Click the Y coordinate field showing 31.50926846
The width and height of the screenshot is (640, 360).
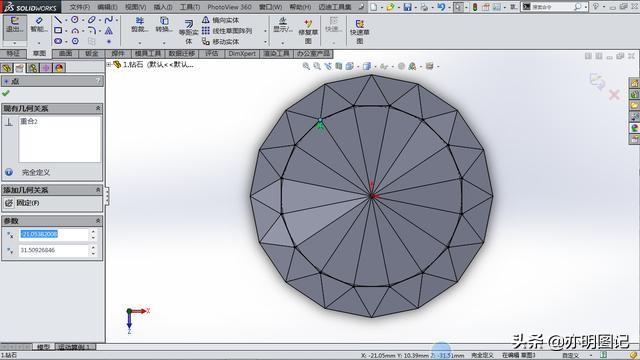point(53,250)
